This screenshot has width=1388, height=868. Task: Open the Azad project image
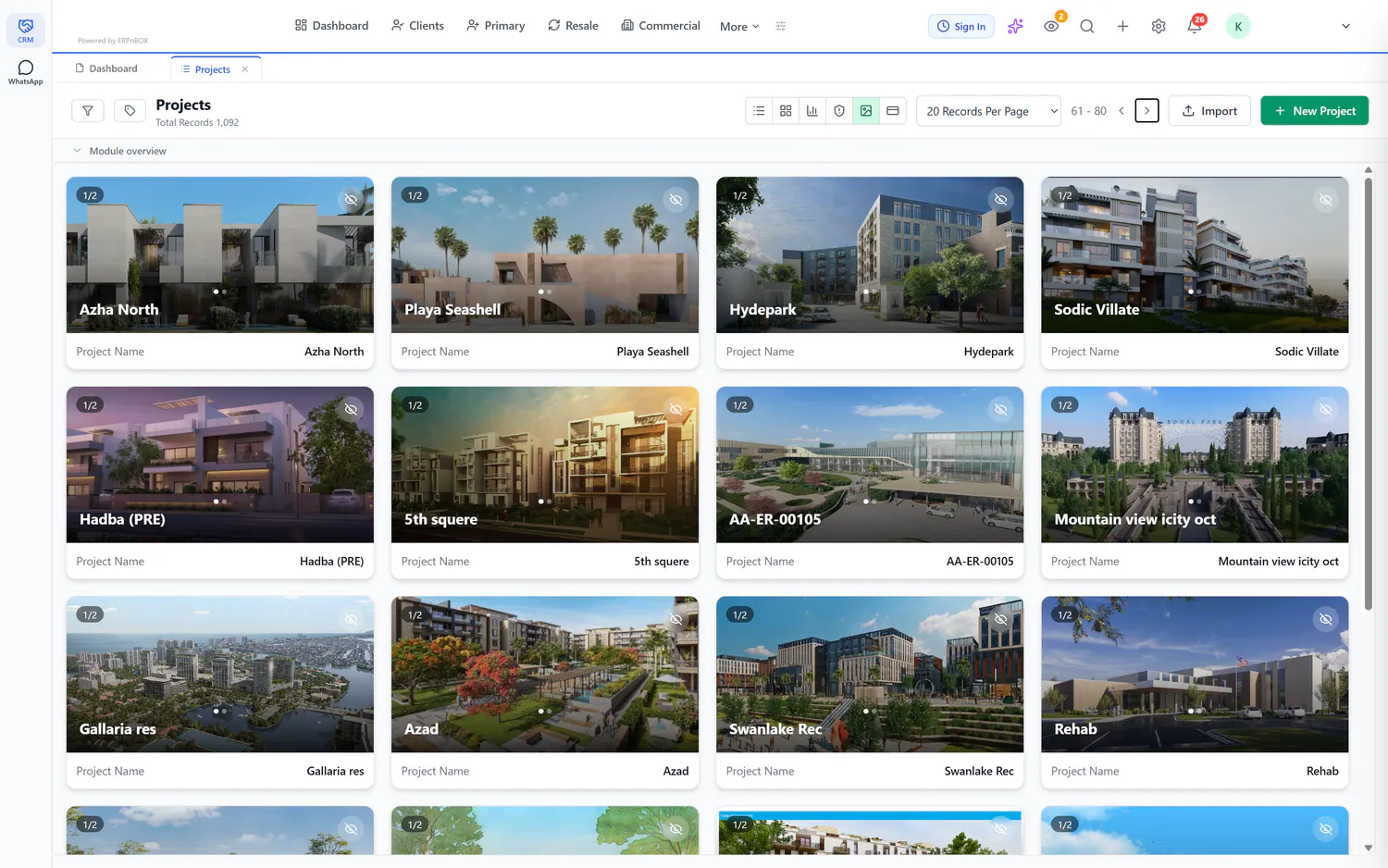tap(545, 675)
